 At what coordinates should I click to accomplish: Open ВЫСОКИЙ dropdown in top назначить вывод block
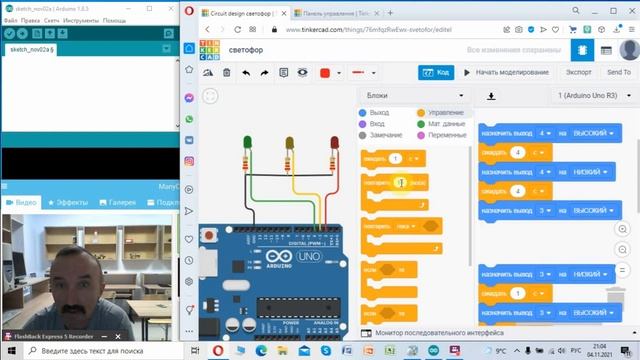(x=593, y=133)
